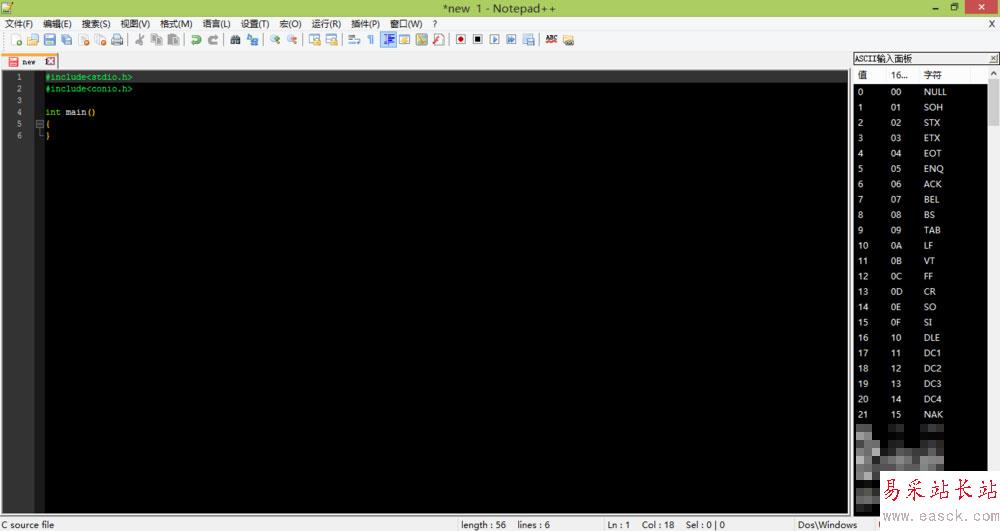Viewport: 1000px width, 531px height.
Task: Run macro multiple times
Action: tap(511, 40)
